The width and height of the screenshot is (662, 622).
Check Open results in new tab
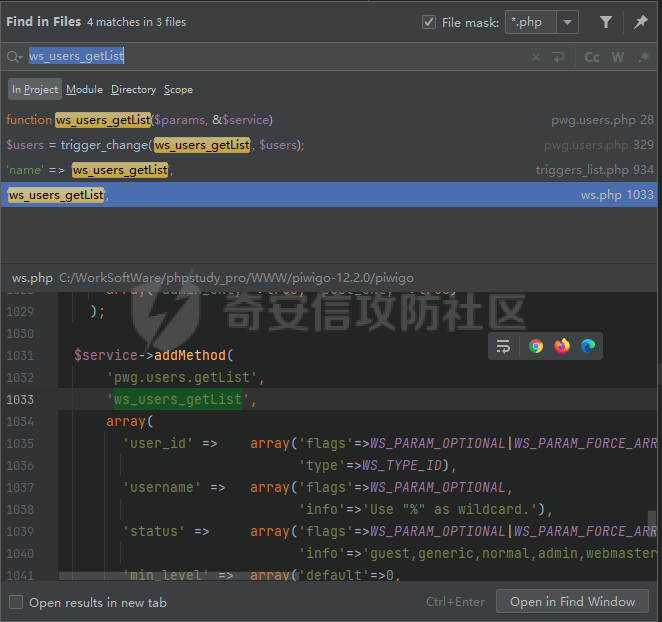tap(16, 602)
